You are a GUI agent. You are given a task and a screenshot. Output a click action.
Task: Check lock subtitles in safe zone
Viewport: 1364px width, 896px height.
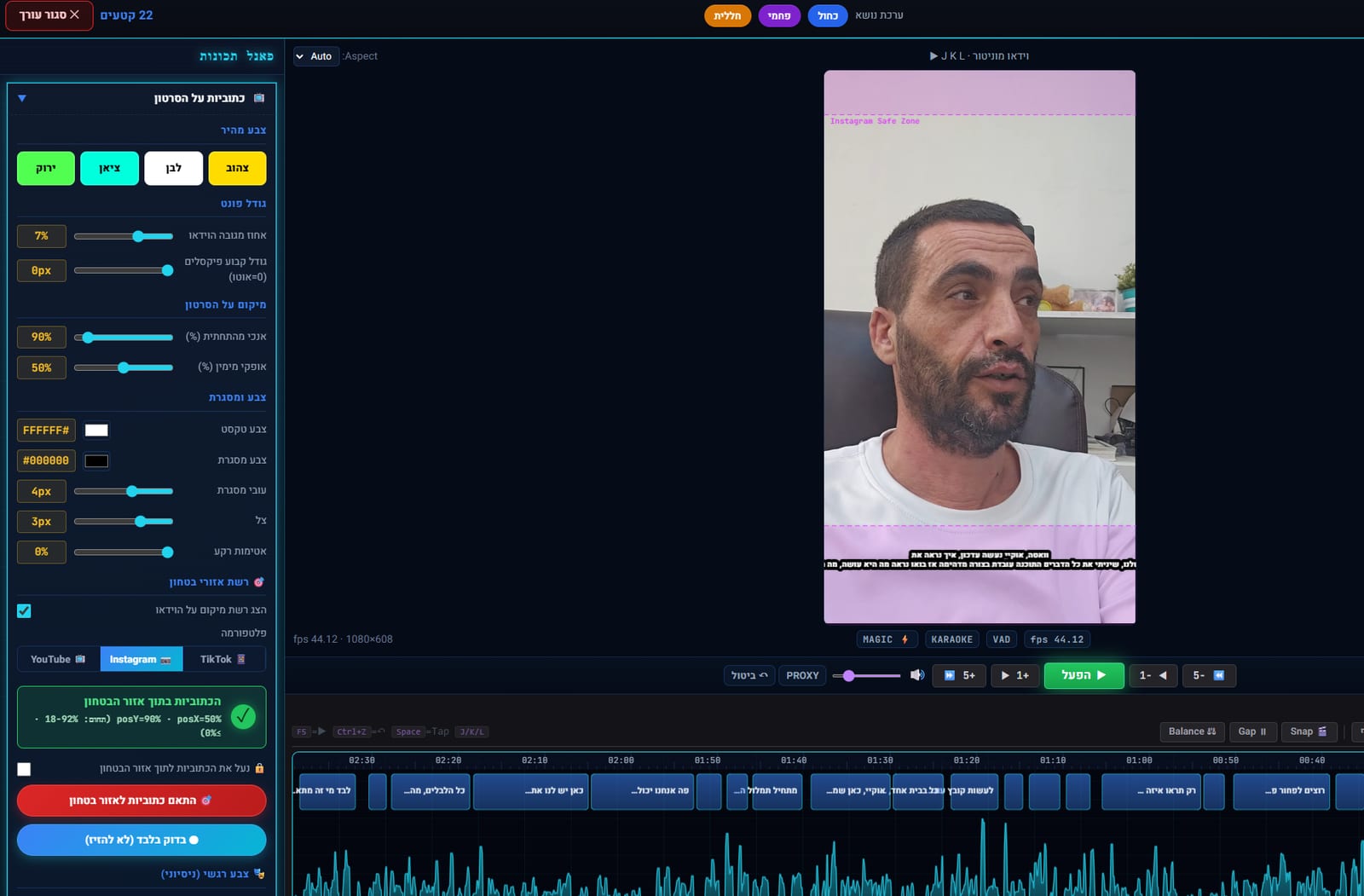(x=24, y=769)
